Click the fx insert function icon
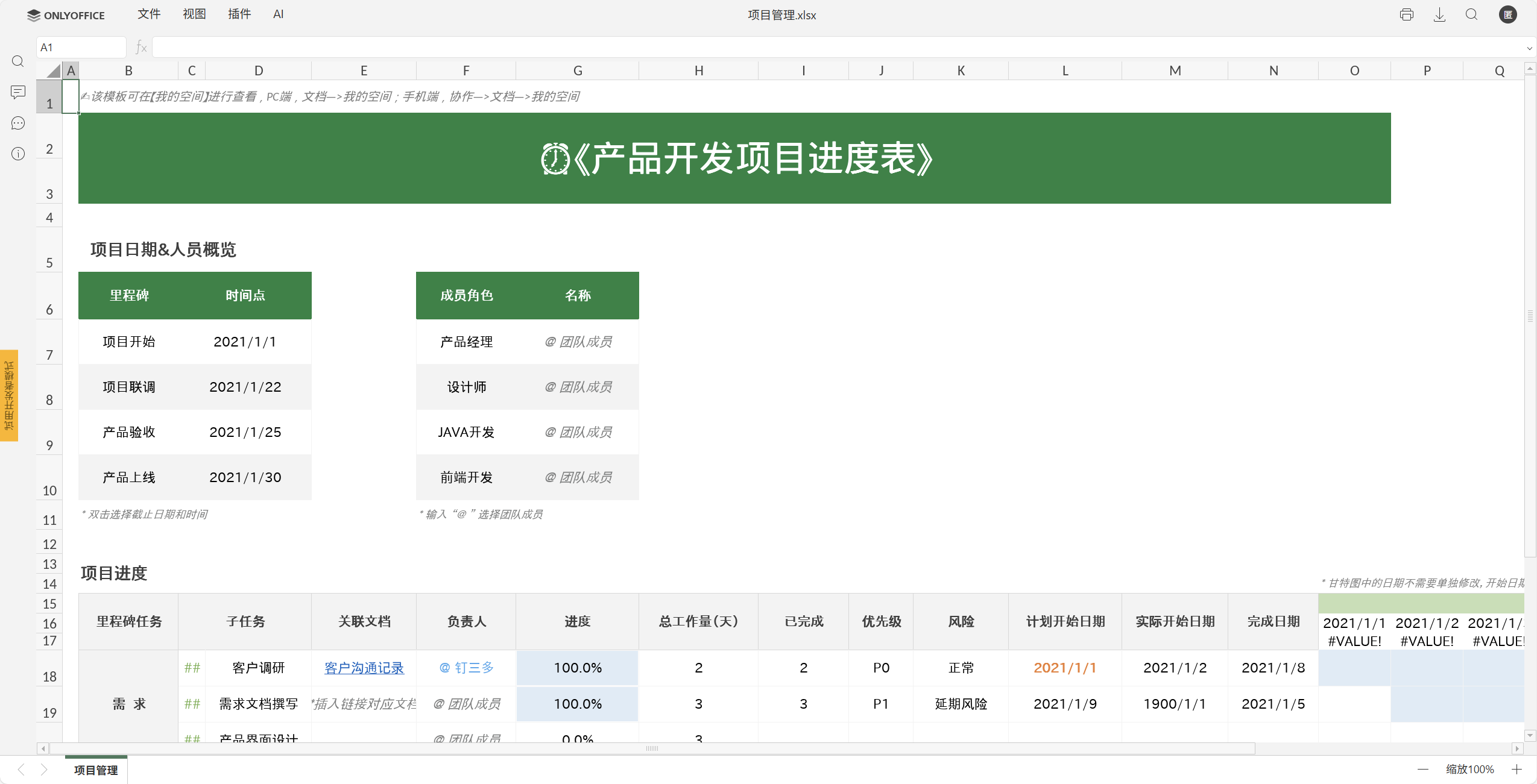1537x784 pixels. [141, 47]
